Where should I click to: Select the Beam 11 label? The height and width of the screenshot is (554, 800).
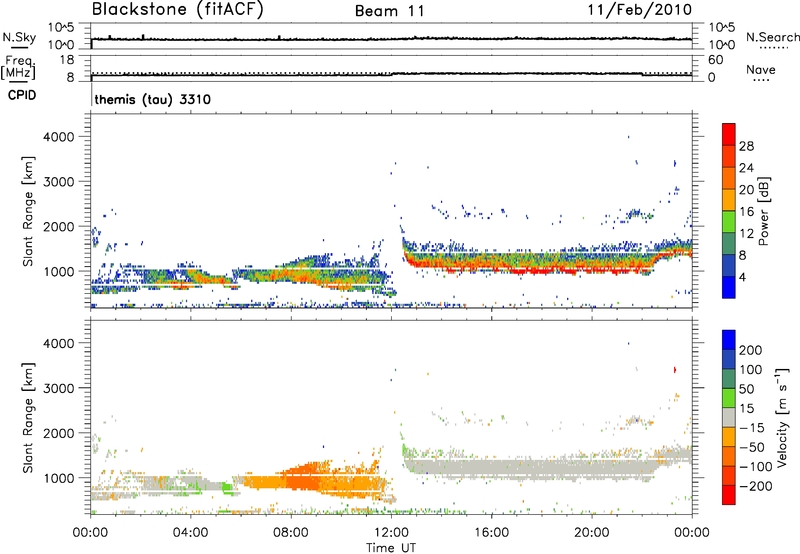[x=390, y=11]
